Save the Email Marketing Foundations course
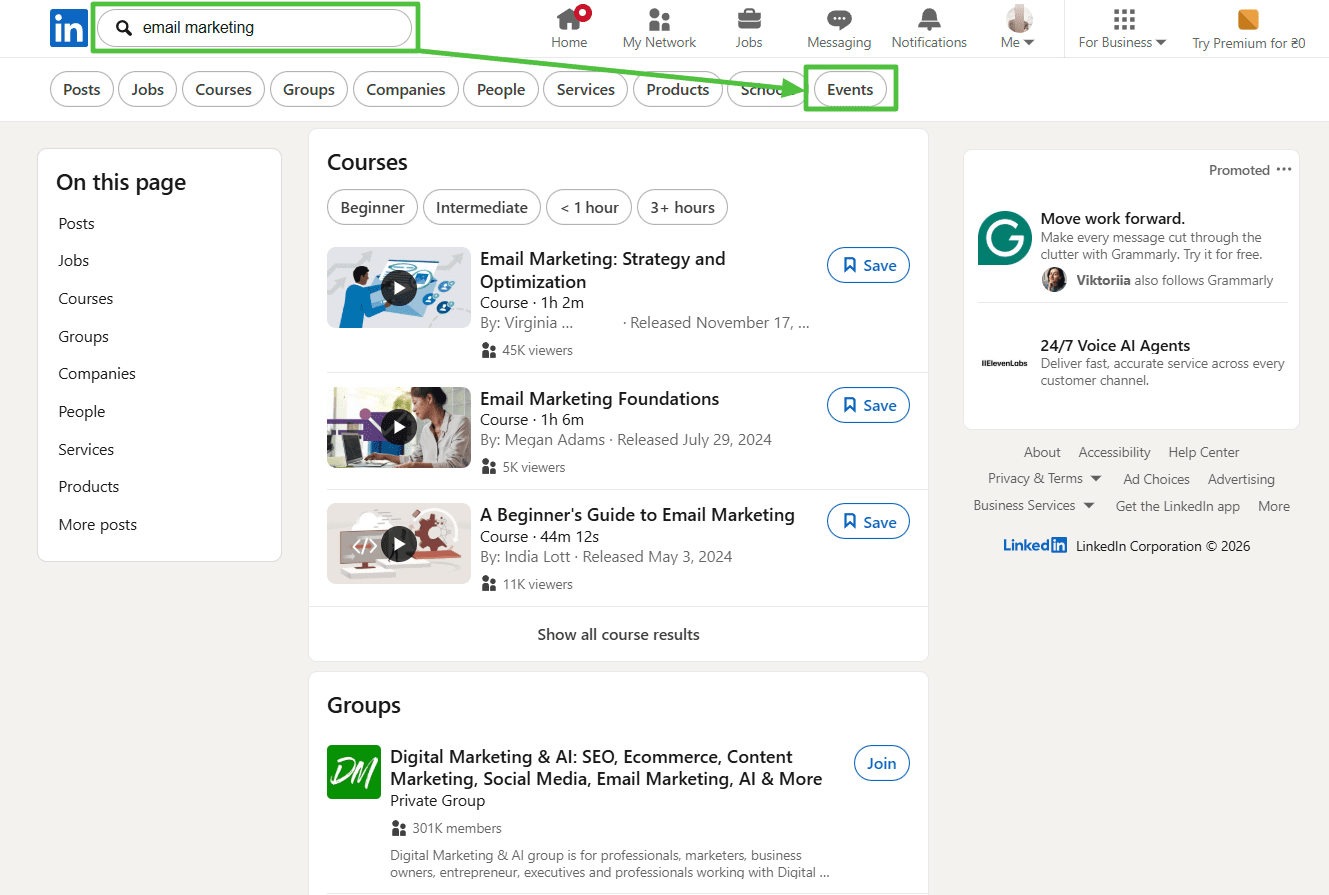Image resolution: width=1329 pixels, height=895 pixels. click(868, 405)
